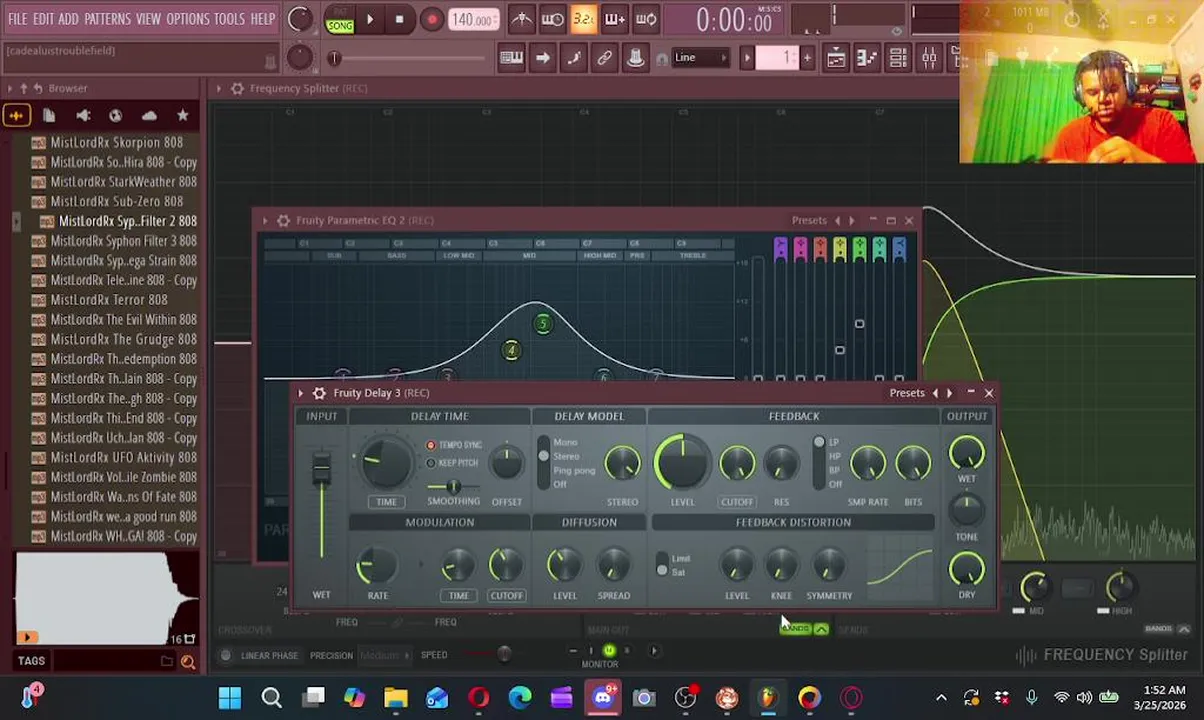Open the TOOLS menu
Viewport: 1204px width, 720px height.
click(229, 19)
